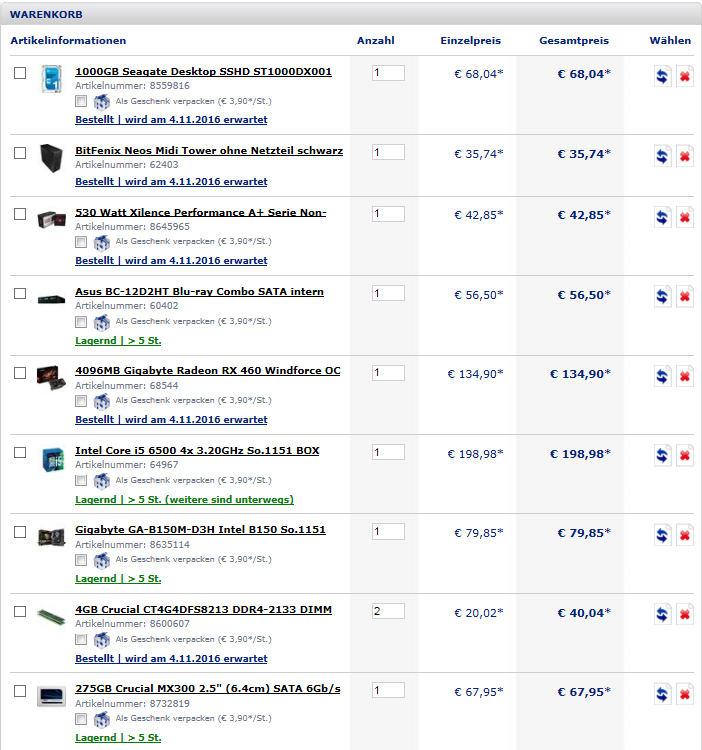Delete BitFenix Neos Midi Tower item
Image resolution: width=702 pixels, height=750 pixels.
coord(685,155)
